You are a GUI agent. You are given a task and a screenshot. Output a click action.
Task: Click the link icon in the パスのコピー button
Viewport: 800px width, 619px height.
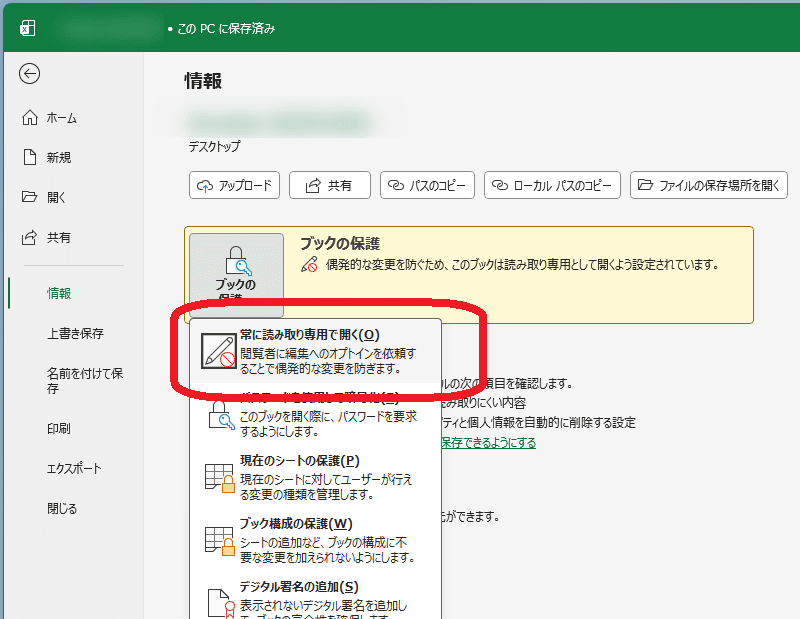tap(396, 185)
